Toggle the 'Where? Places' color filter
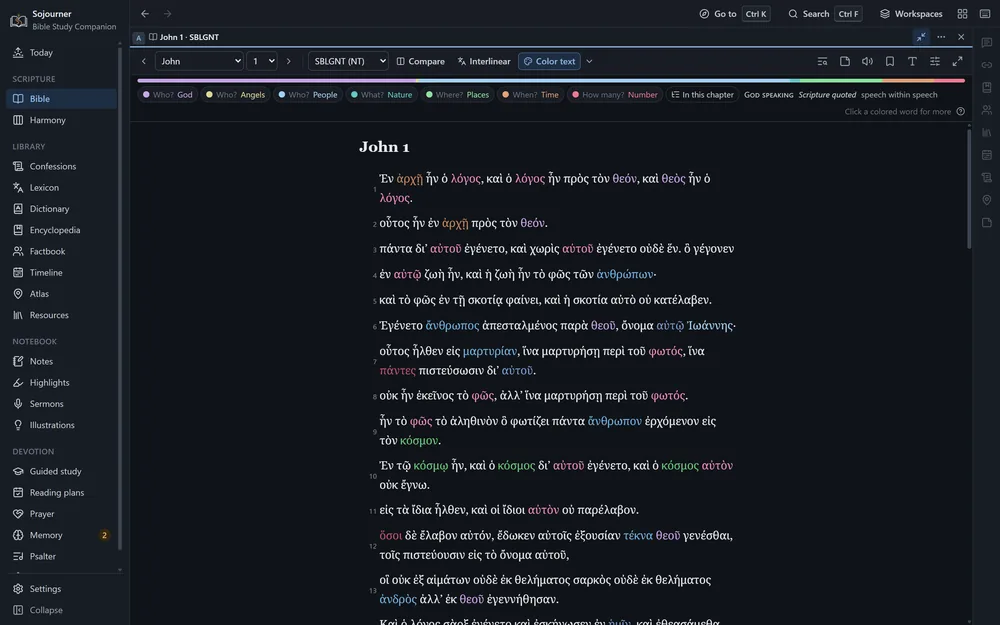 pos(457,95)
